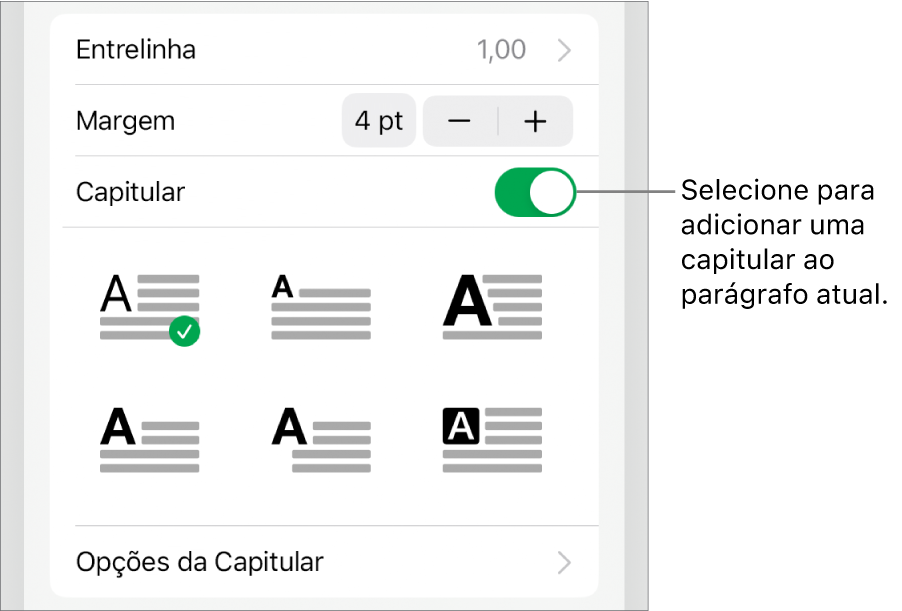902x611 pixels.
Task: Click the Capitular label text
Action: tap(130, 192)
